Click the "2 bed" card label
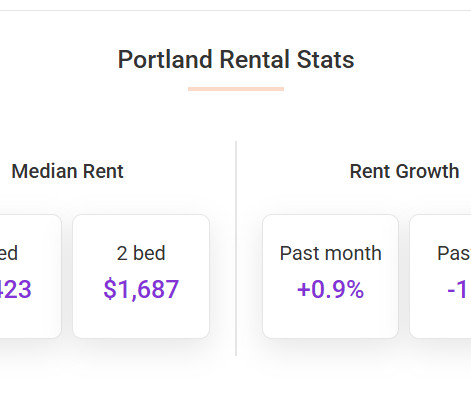 [x=141, y=253]
